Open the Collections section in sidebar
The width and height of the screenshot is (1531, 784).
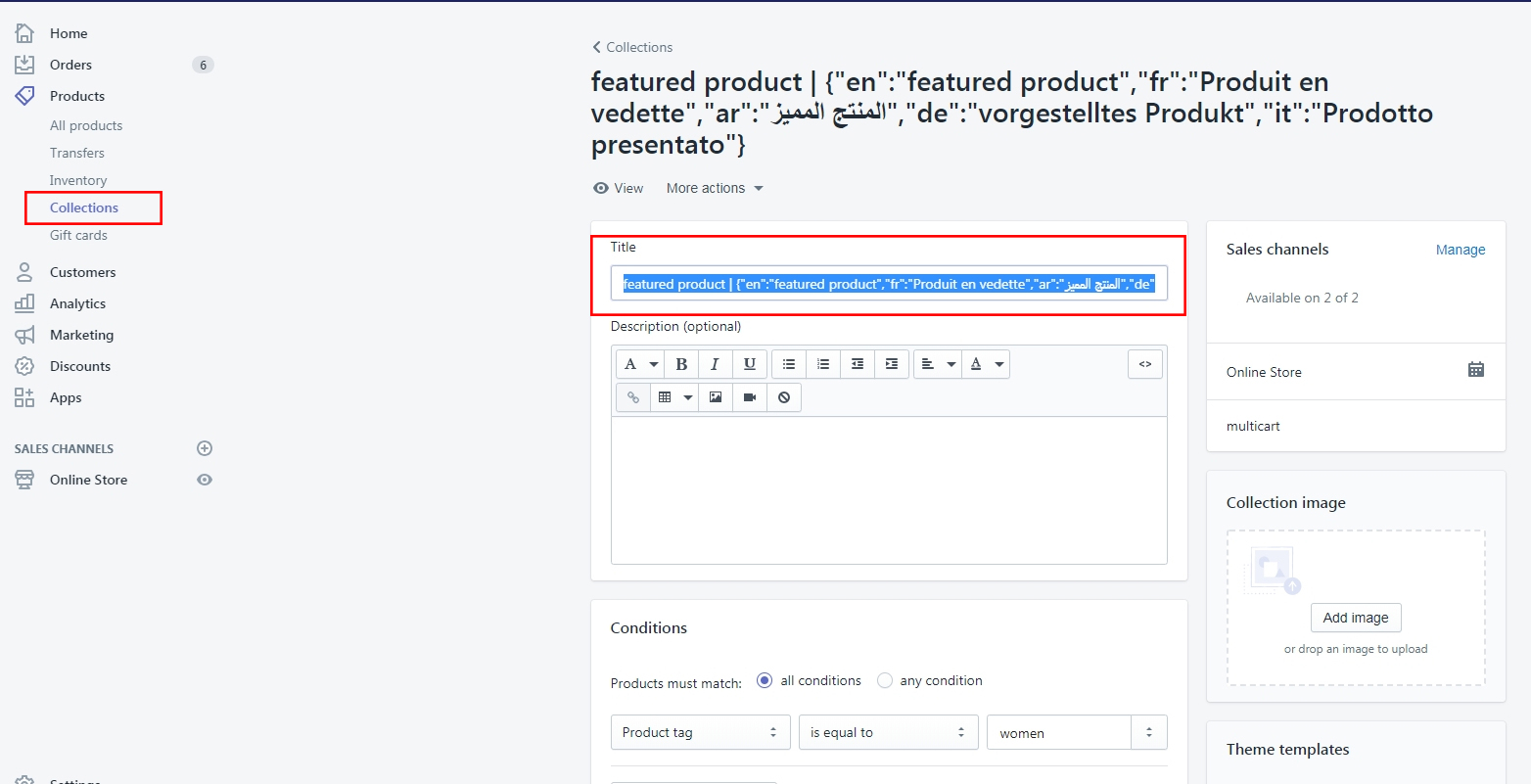pos(85,208)
